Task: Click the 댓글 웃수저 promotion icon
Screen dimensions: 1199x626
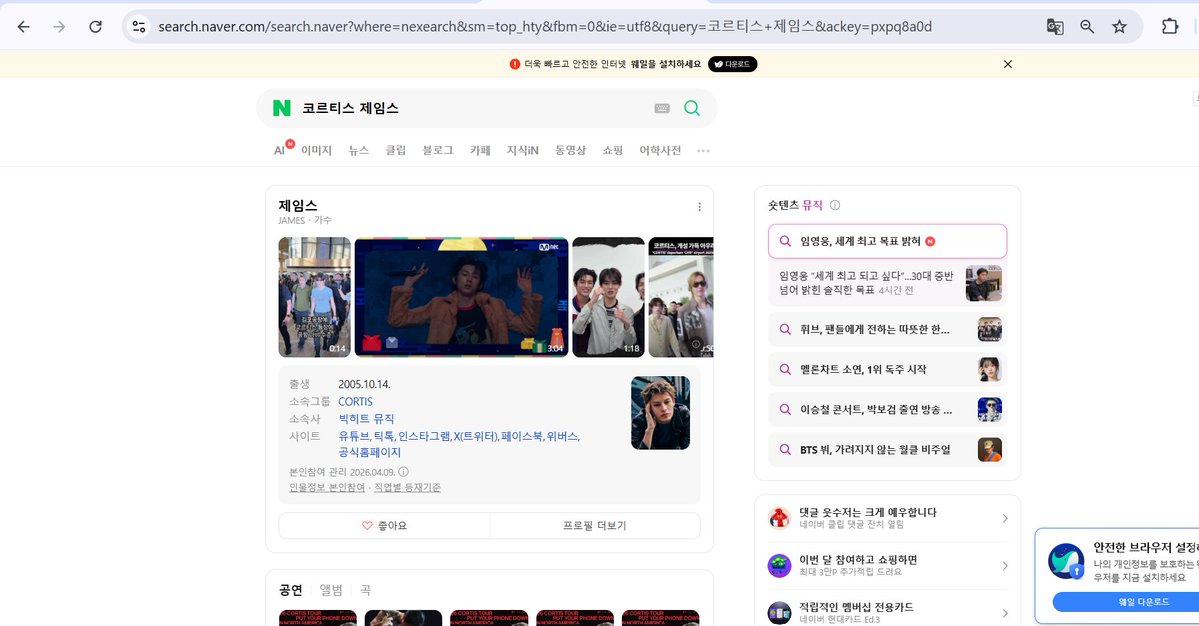Action: 779,518
